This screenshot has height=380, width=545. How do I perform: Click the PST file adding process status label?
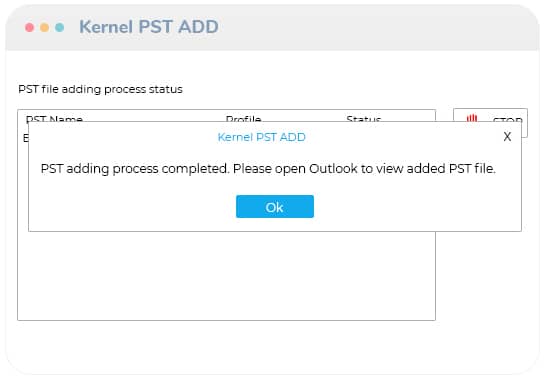click(x=100, y=89)
